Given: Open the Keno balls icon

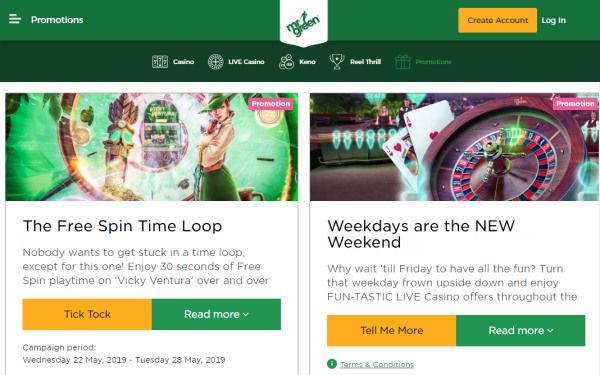Looking at the screenshot, I should 286,62.
